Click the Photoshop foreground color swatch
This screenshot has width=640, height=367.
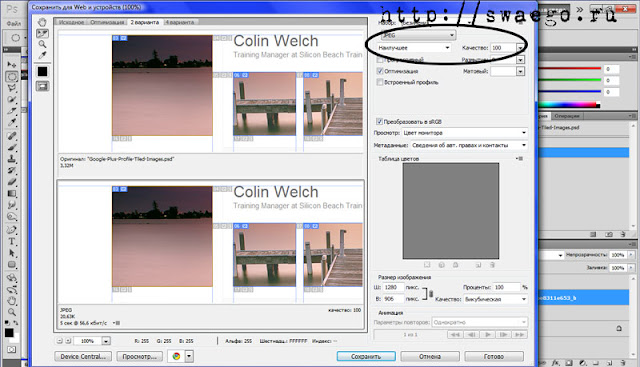pyautogui.click(x=9, y=333)
